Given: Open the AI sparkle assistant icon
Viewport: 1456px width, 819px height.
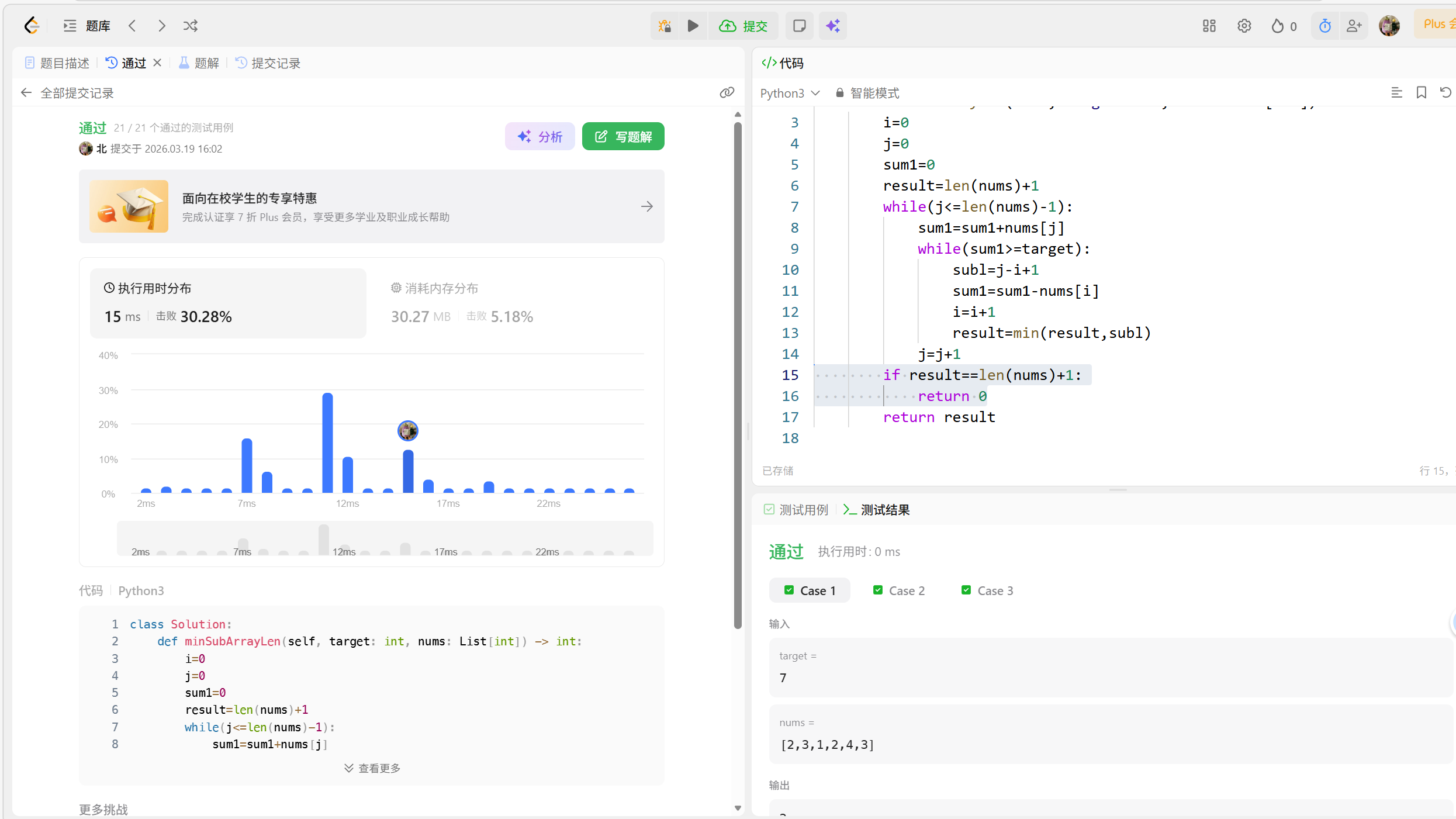Looking at the screenshot, I should (x=832, y=26).
